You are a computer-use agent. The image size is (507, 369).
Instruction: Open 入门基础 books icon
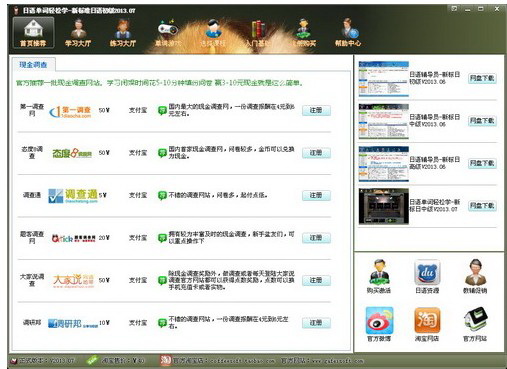click(x=258, y=33)
